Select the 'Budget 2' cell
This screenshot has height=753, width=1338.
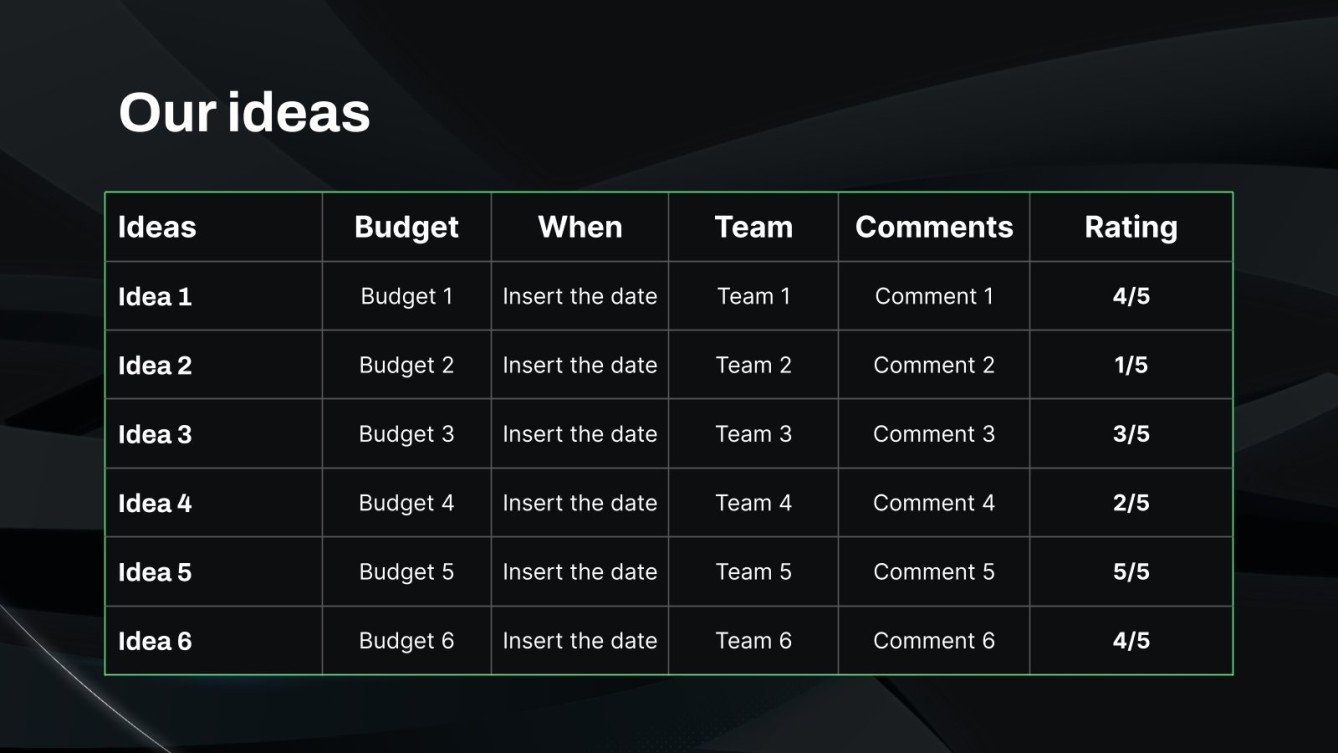(x=406, y=365)
